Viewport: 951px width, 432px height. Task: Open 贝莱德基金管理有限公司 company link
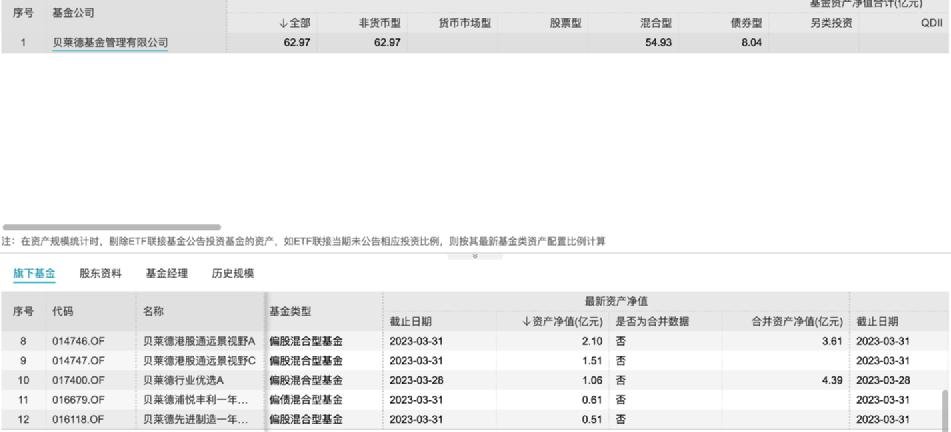tap(110, 43)
